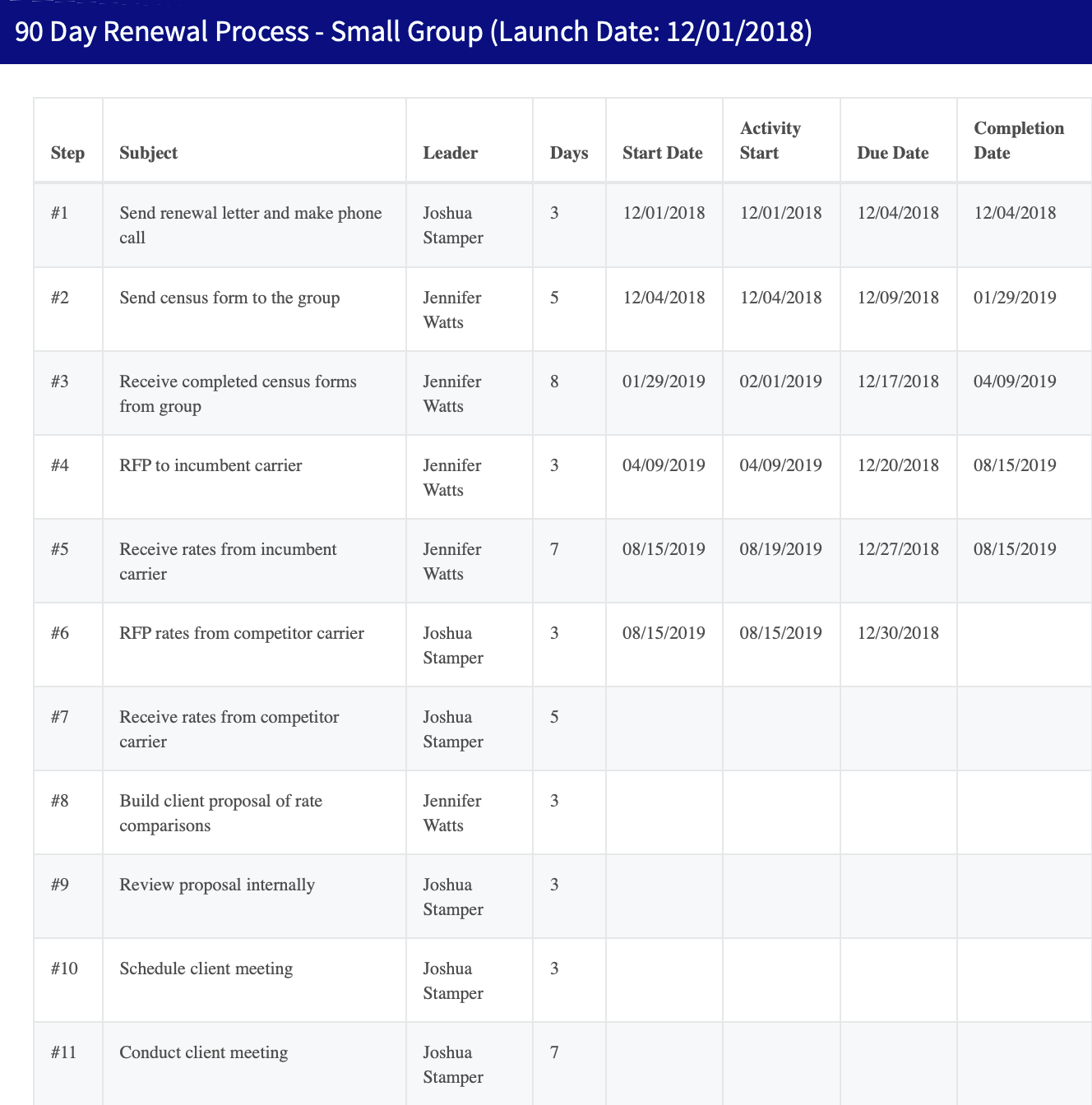Click the Days value '5' in step #7
The image size is (1092, 1105).
(x=554, y=717)
